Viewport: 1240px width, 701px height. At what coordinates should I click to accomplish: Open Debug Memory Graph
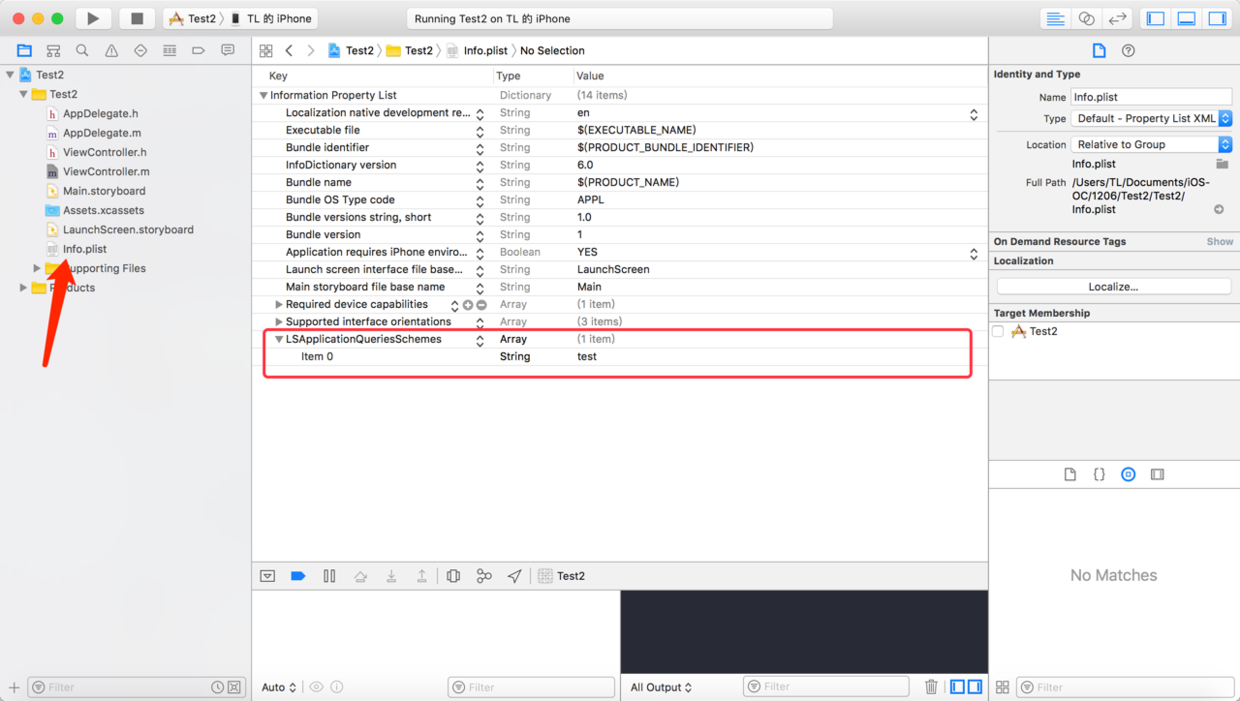coord(484,576)
